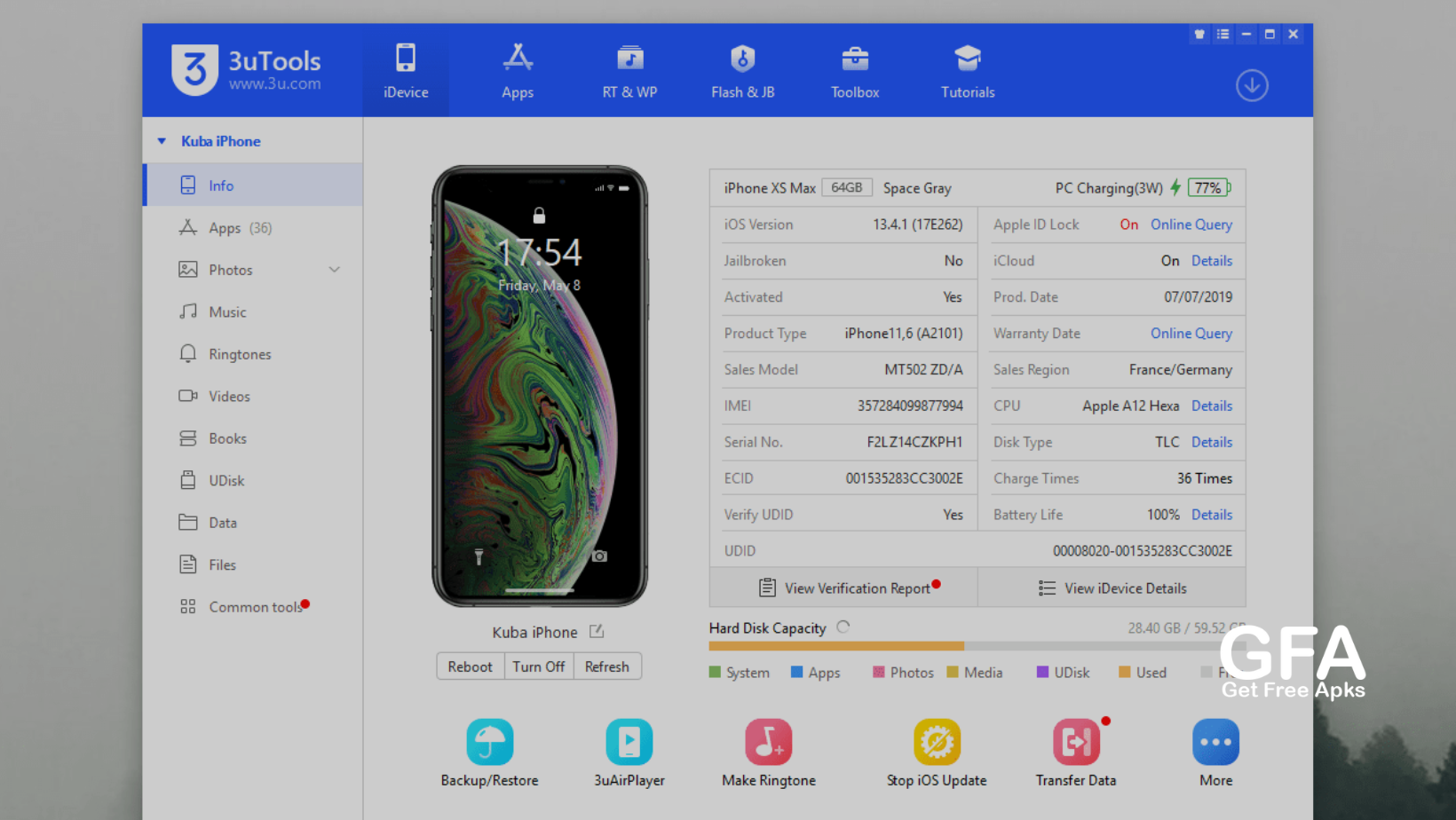Click the Media legend yellow swatch

[x=953, y=672]
